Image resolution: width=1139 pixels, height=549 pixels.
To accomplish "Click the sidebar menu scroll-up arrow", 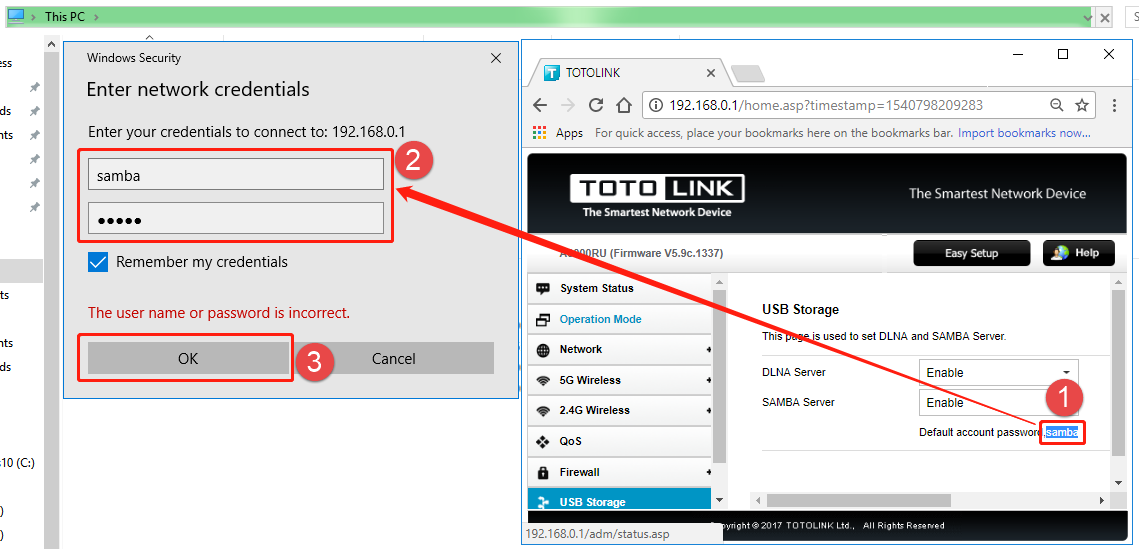I will pos(719,282).
